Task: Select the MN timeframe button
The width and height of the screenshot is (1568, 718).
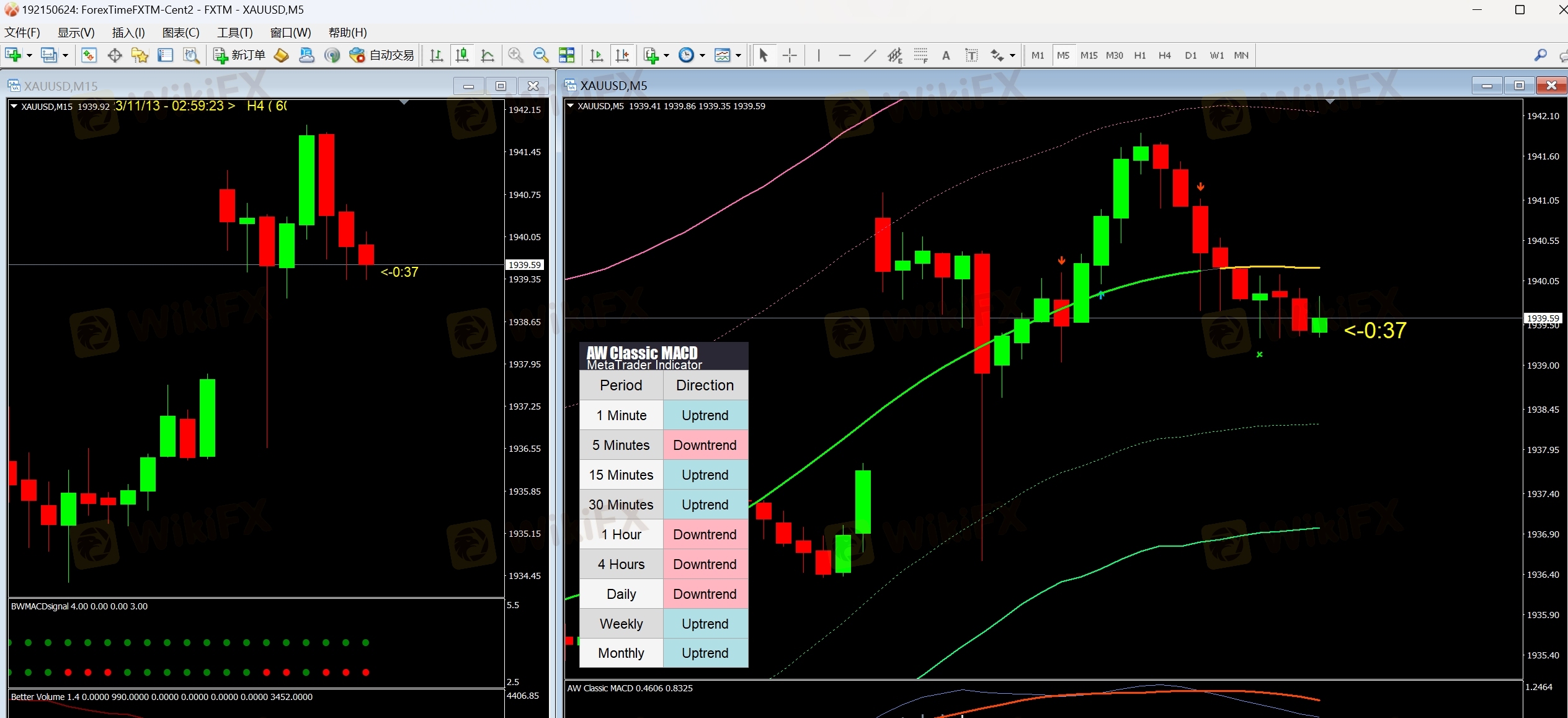Action: (1241, 55)
